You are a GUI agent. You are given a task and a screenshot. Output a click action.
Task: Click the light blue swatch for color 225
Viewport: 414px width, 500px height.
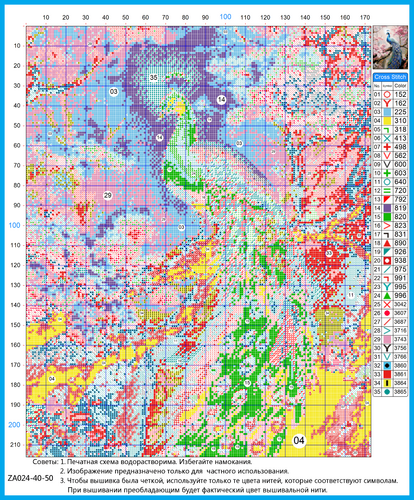[x=387, y=112]
